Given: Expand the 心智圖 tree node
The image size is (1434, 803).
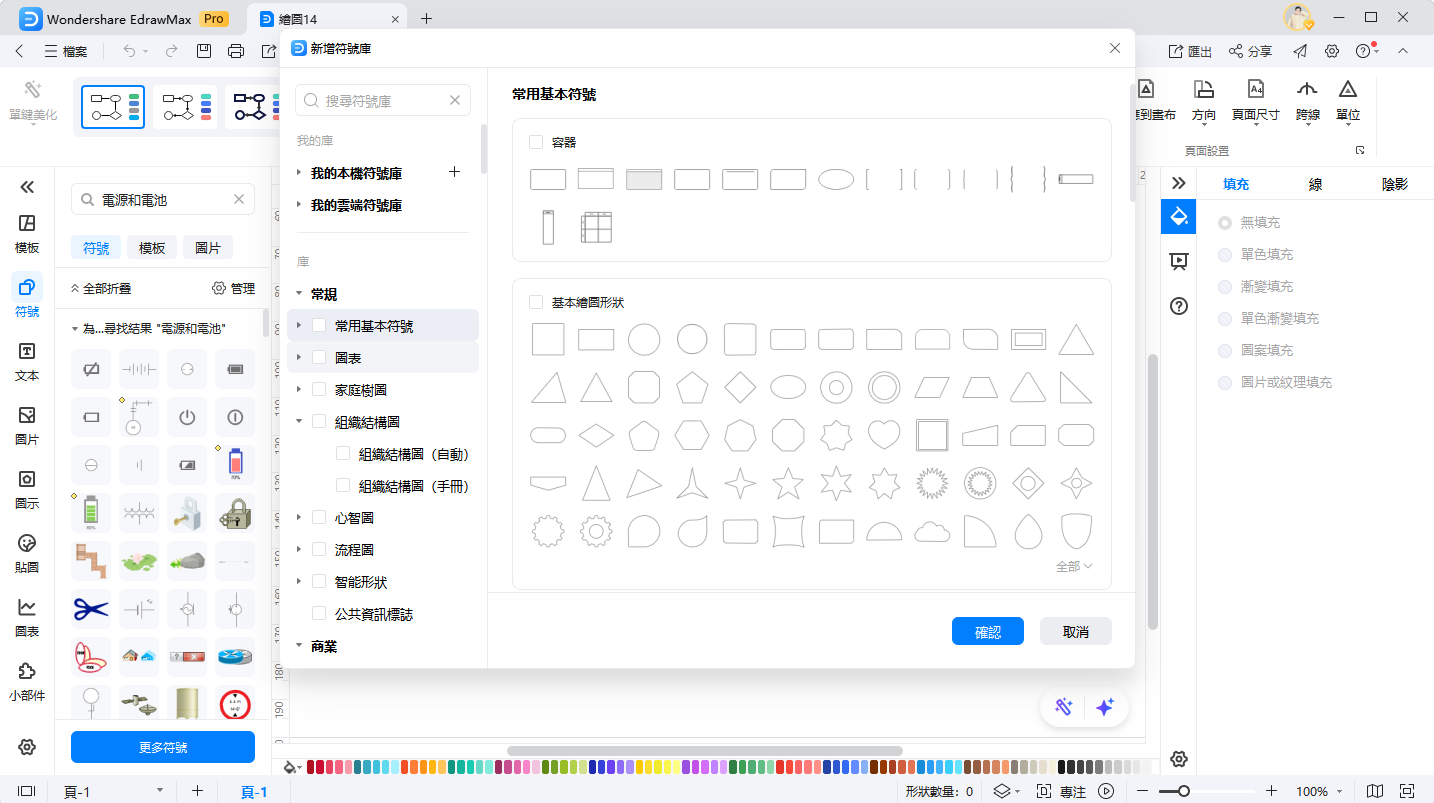Looking at the screenshot, I should 299,518.
